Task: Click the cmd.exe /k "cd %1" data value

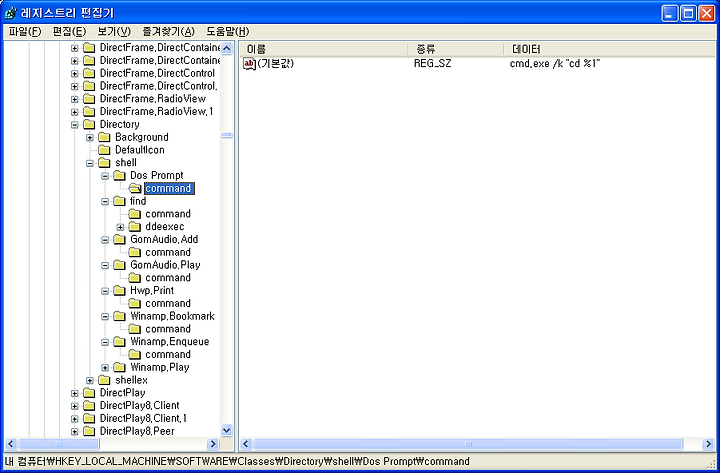Action: tap(555, 64)
